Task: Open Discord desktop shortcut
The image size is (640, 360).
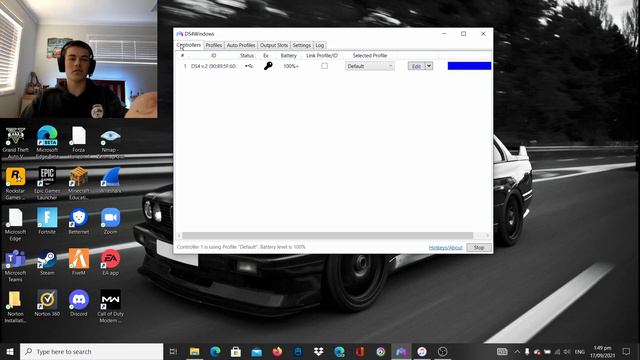Action: (78, 303)
